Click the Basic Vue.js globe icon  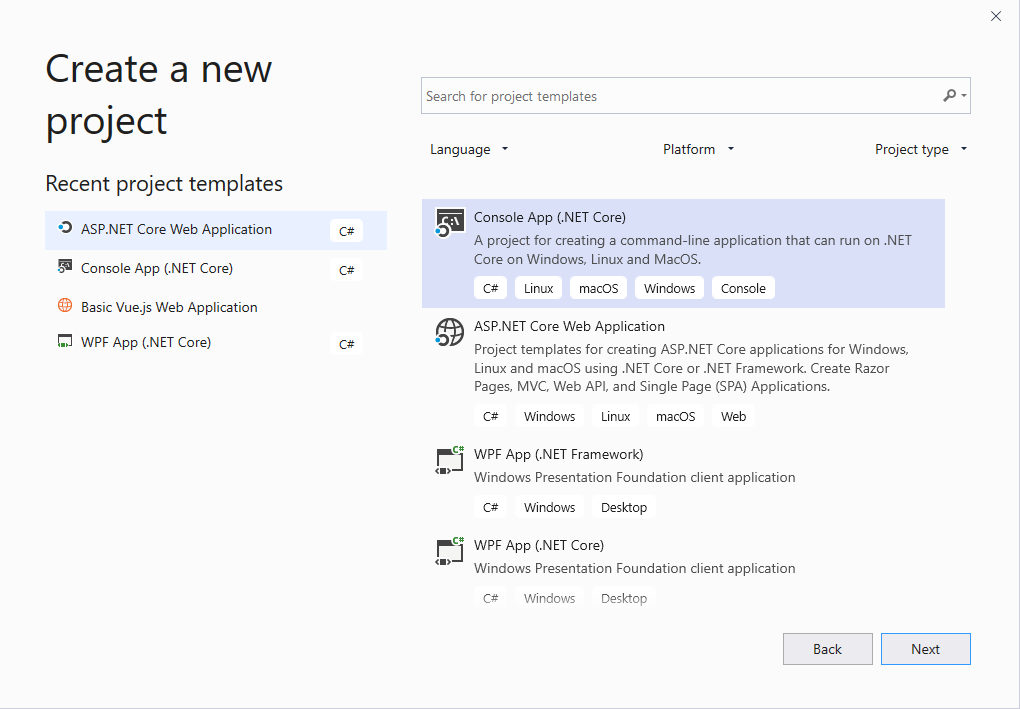coord(65,305)
